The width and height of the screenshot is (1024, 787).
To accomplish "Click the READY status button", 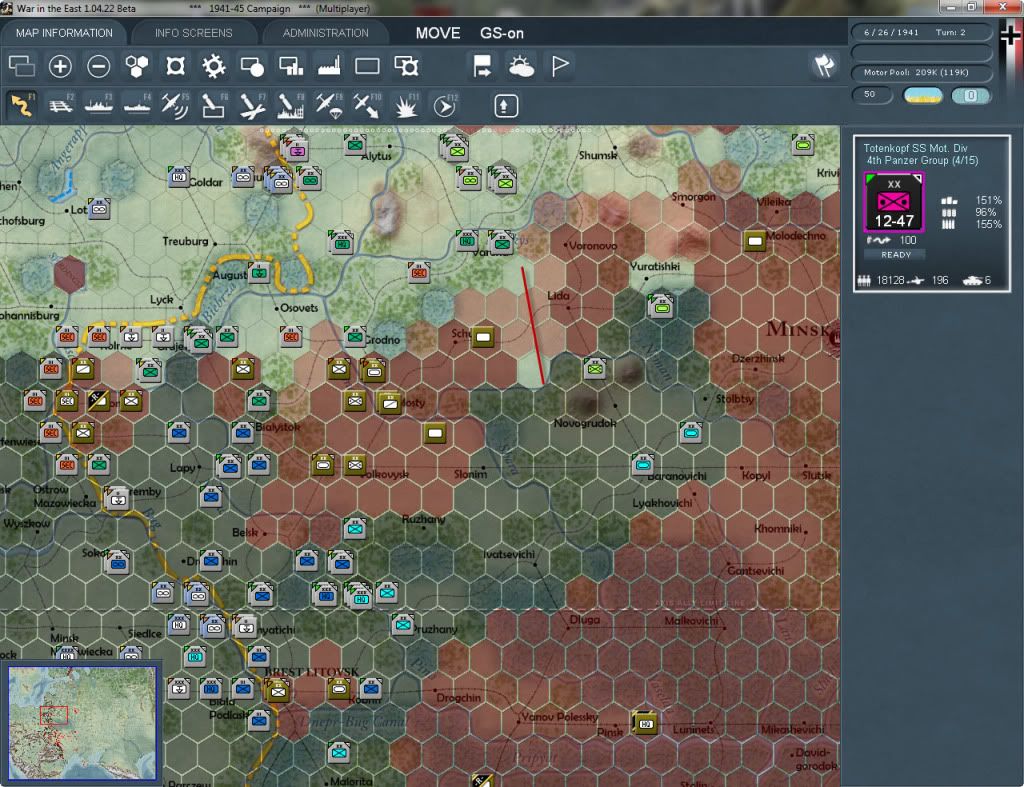I will [x=896, y=255].
